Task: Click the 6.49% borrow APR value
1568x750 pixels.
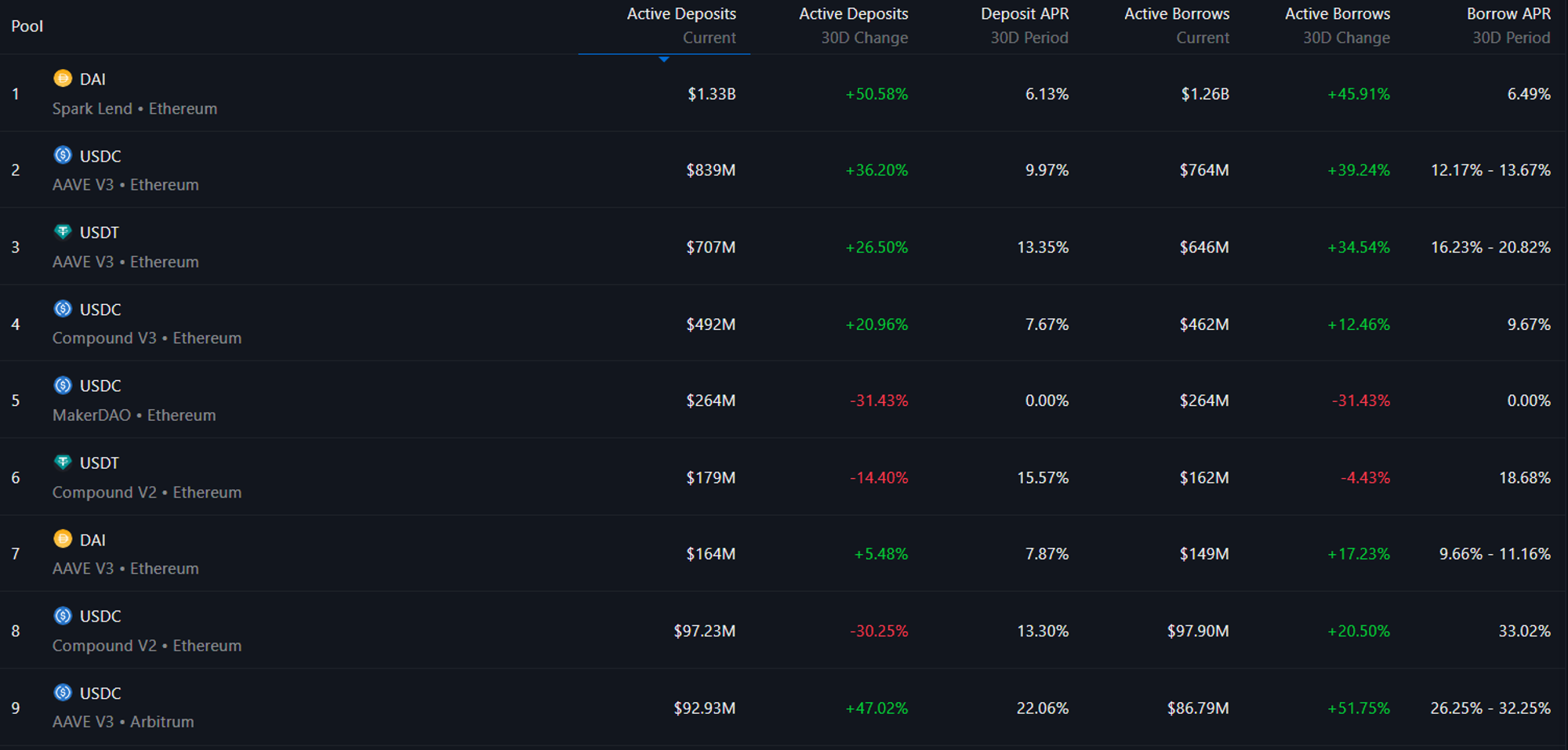Action: 1529,94
